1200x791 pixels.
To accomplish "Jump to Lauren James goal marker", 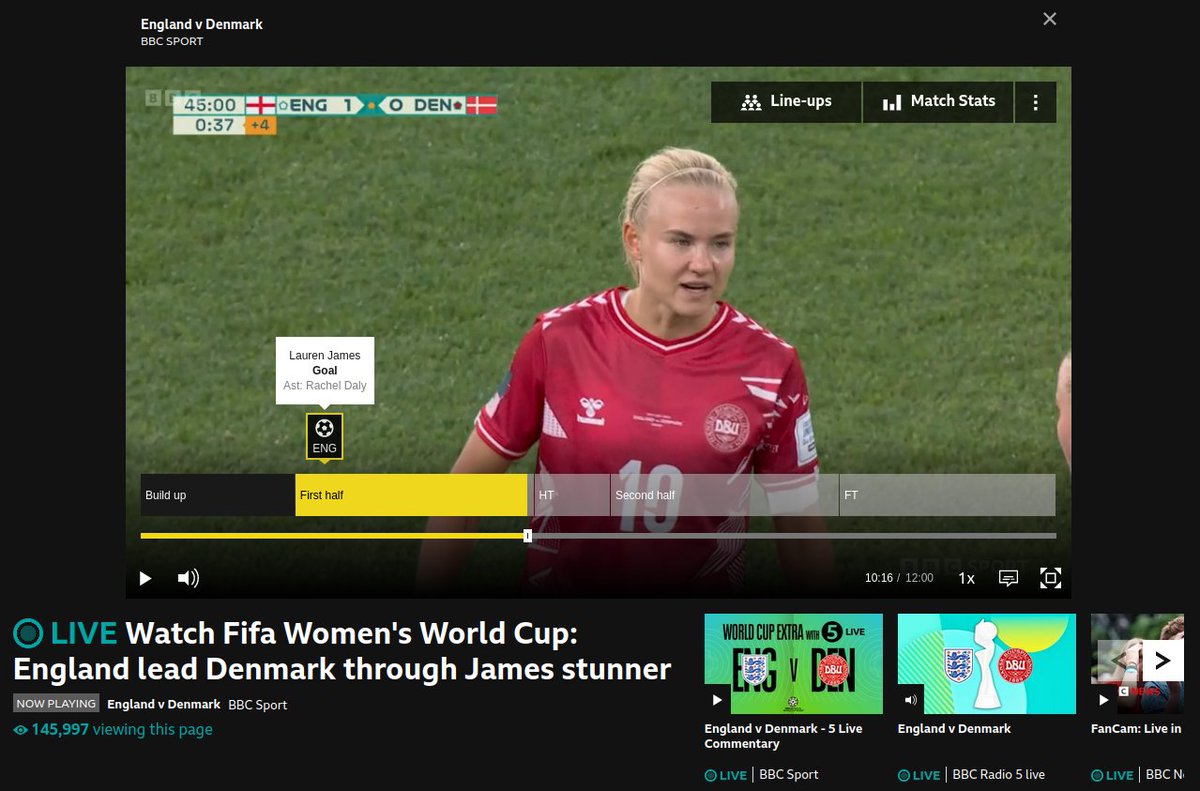I will pos(324,437).
